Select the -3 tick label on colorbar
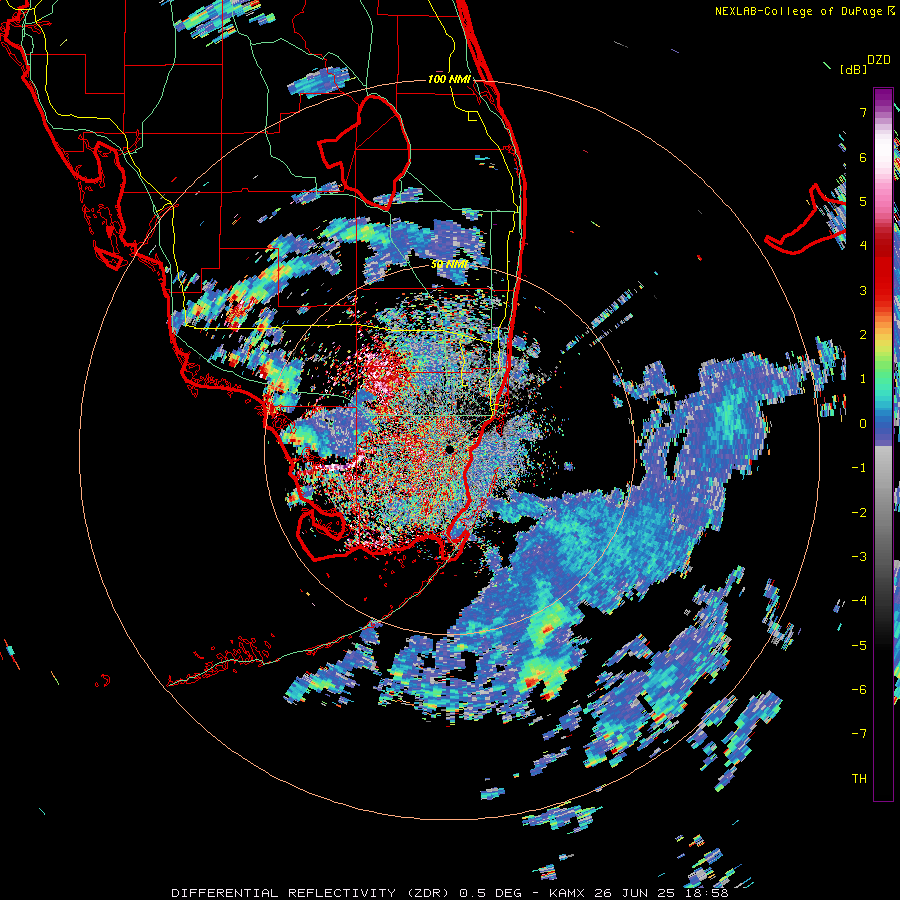900x900 pixels. (859, 557)
